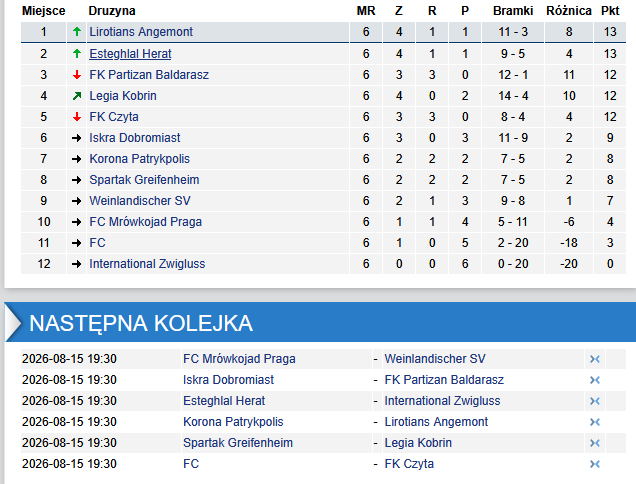This screenshot has height=484, width=636.
Task: Click match icon for FC Mrówkojad Praga fixture
Action: [x=595, y=359]
